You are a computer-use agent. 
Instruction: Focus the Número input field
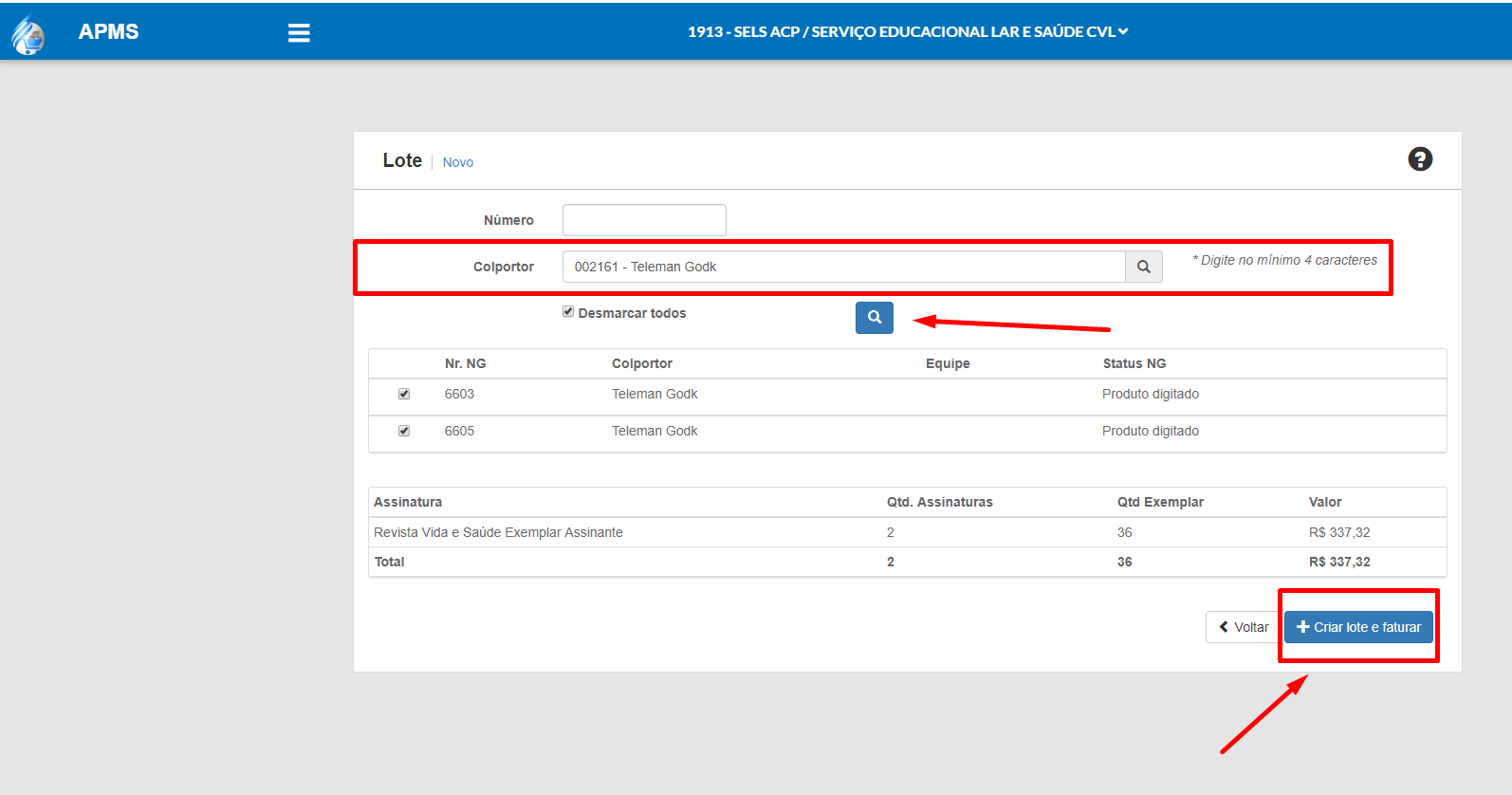(x=644, y=220)
